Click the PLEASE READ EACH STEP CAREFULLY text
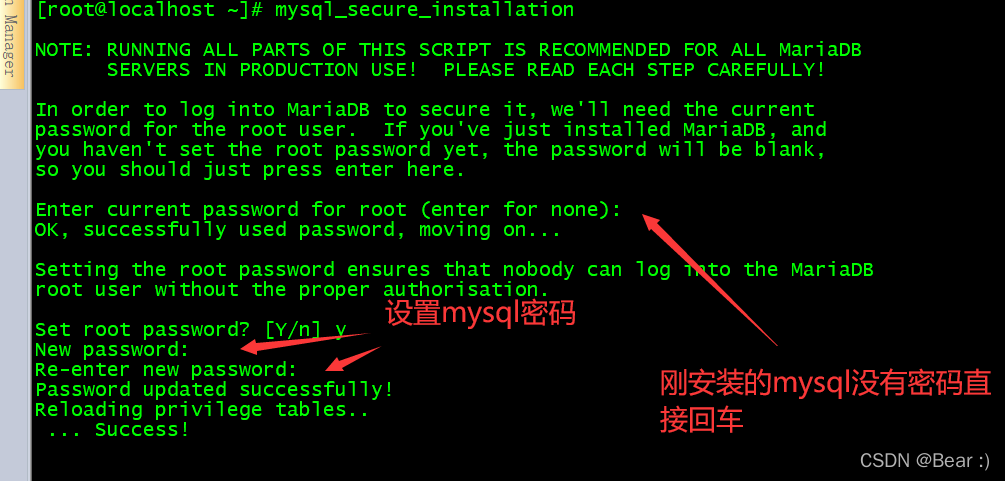 click(635, 70)
